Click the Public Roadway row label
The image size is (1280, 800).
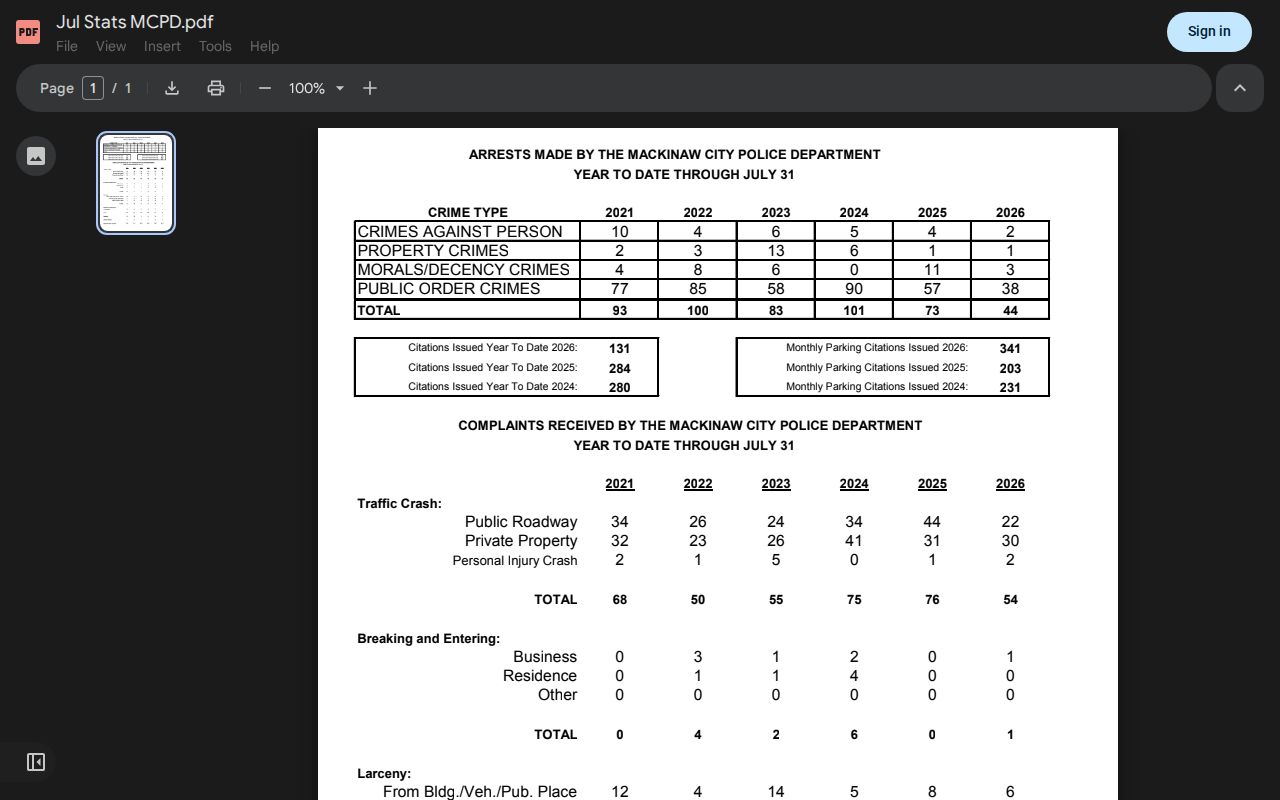[x=521, y=522]
